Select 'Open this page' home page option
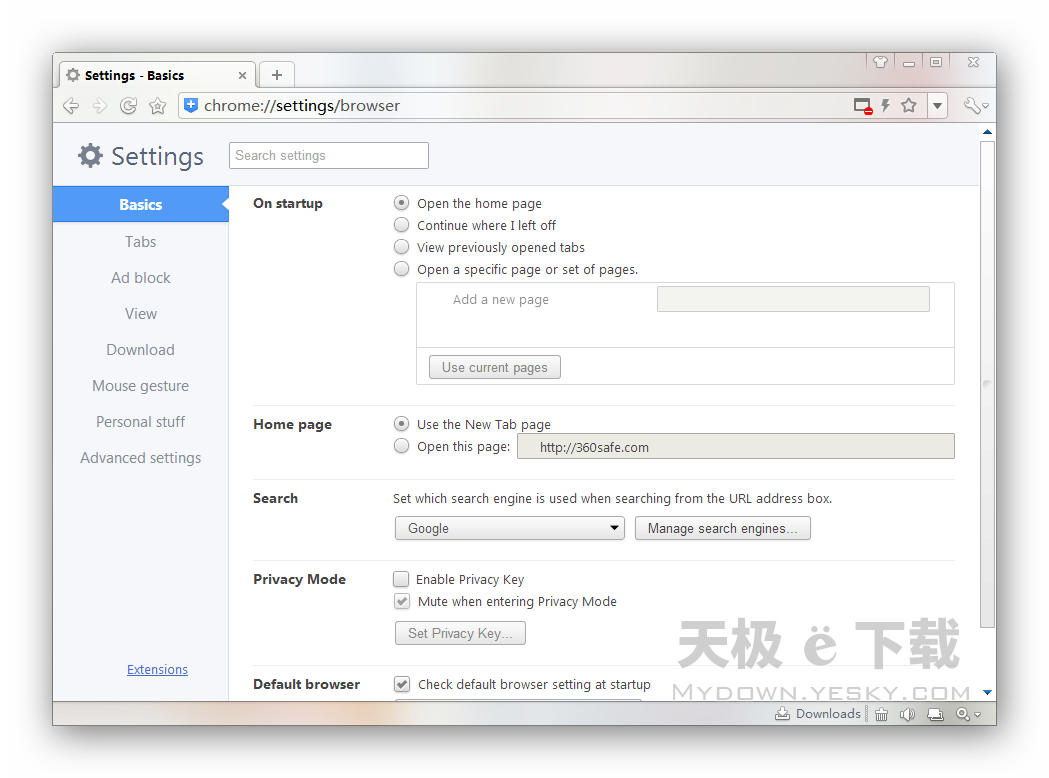The height and width of the screenshot is (778, 1049). pyautogui.click(x=401, y=446)
